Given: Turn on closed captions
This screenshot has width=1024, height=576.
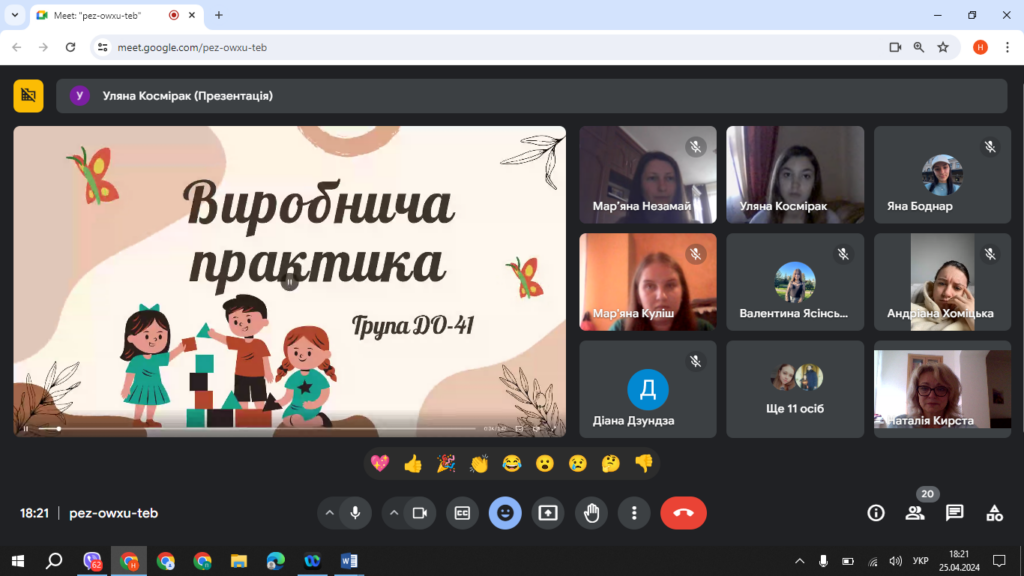Looking at the screenshot, I should [x=462, y=513].
